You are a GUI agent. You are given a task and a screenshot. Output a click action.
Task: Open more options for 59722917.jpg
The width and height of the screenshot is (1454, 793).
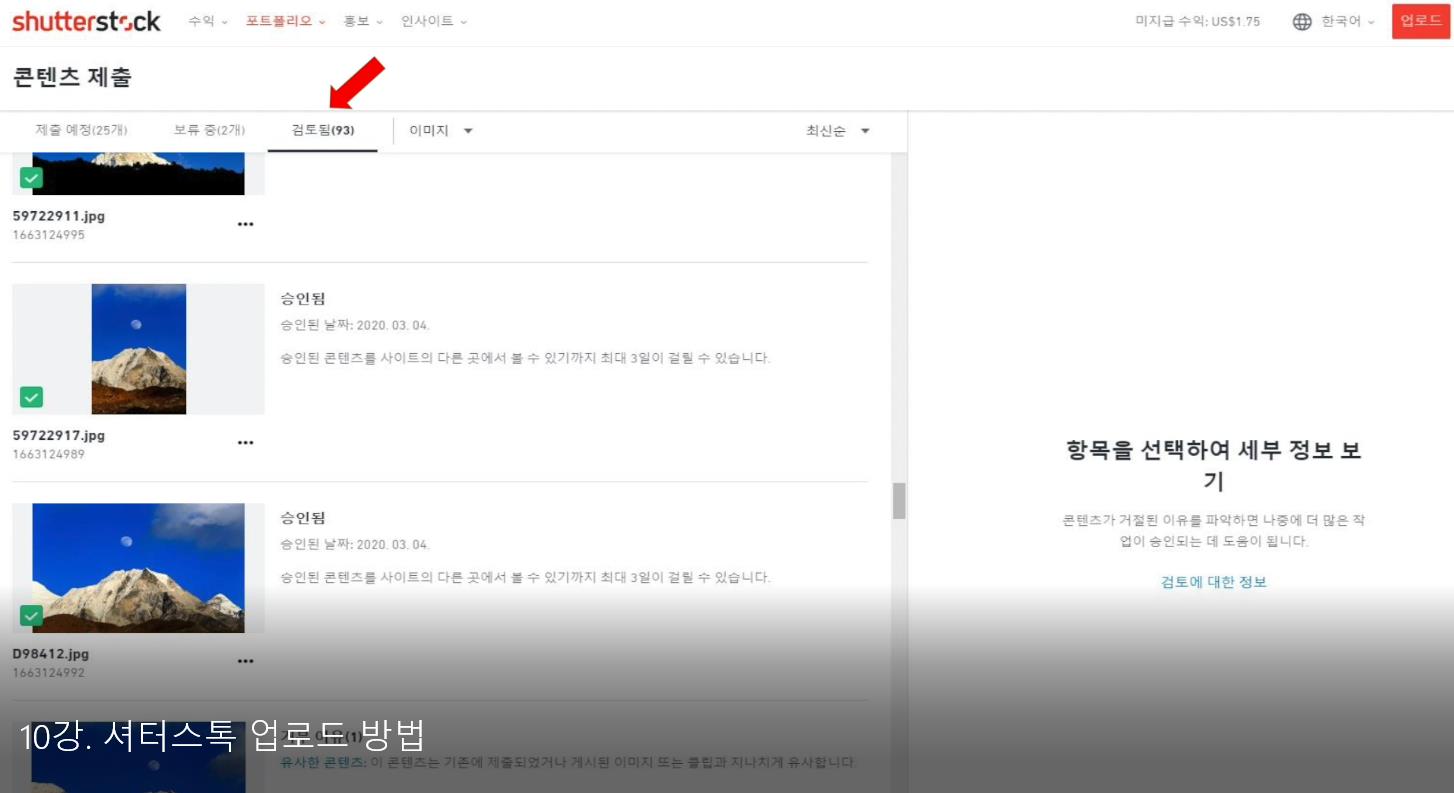click(245, 443)
